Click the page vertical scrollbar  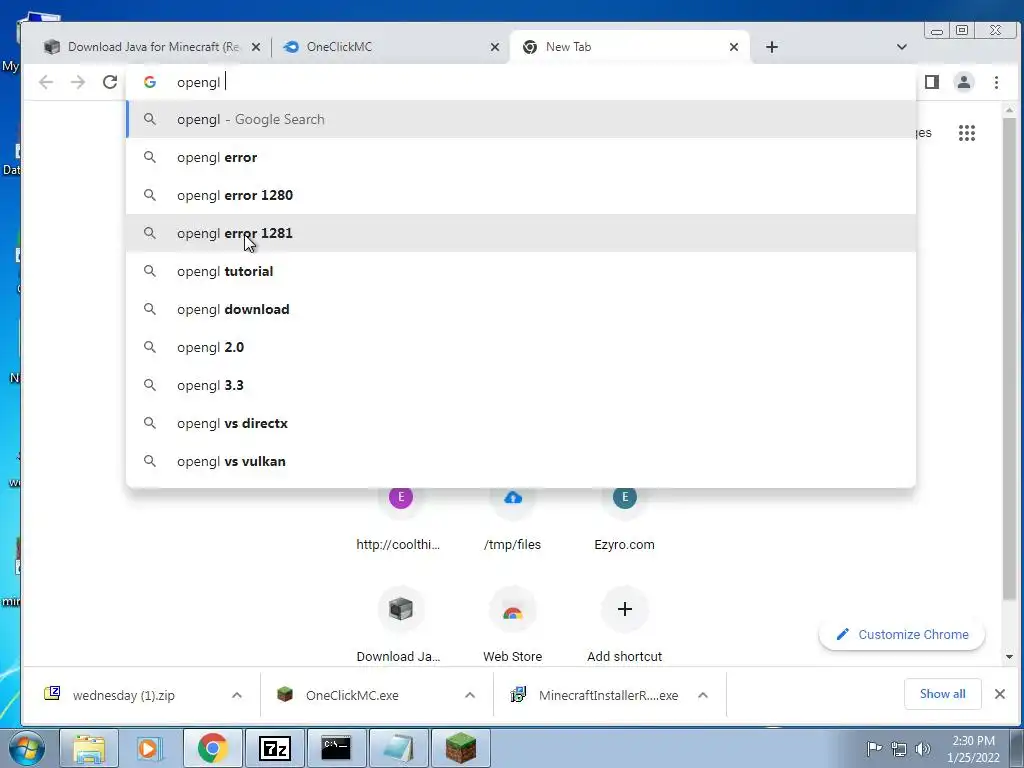point(1010,359)
